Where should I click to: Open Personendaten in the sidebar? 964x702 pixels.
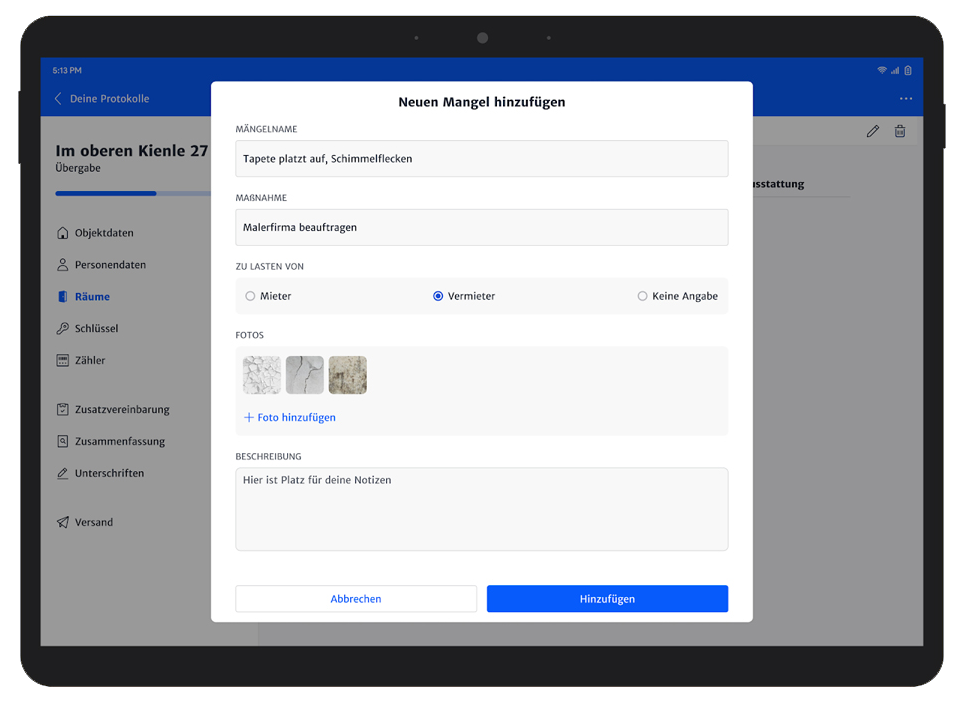tap(110, 265)
